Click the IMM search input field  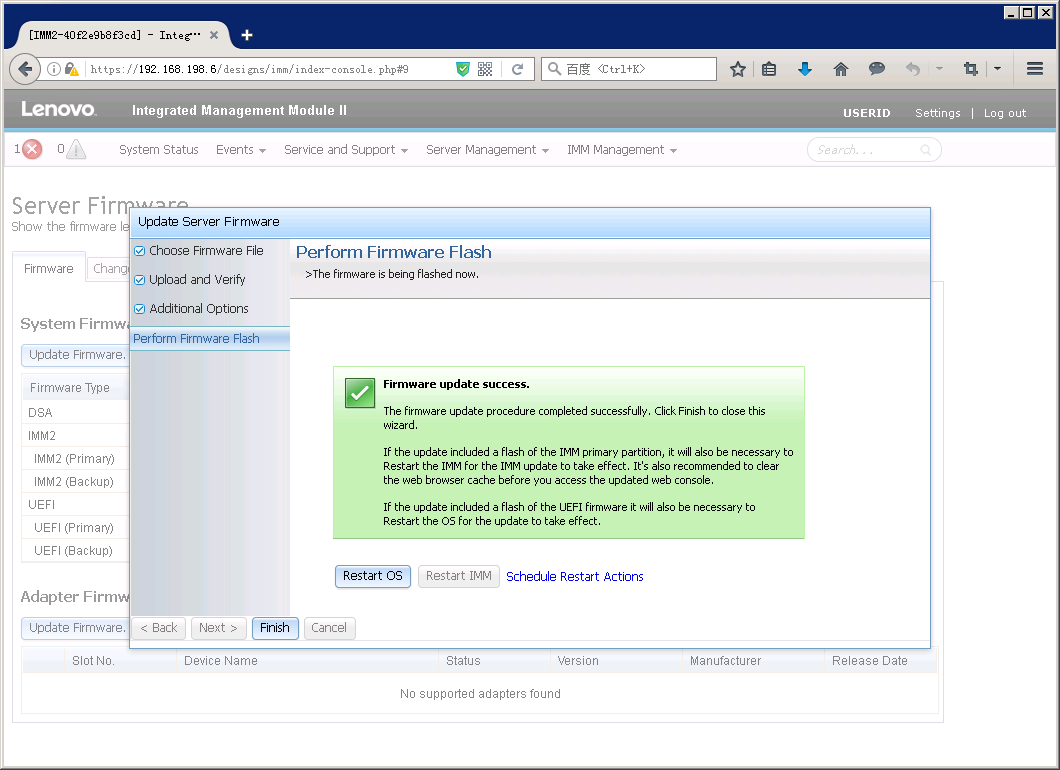click(865, 150)
